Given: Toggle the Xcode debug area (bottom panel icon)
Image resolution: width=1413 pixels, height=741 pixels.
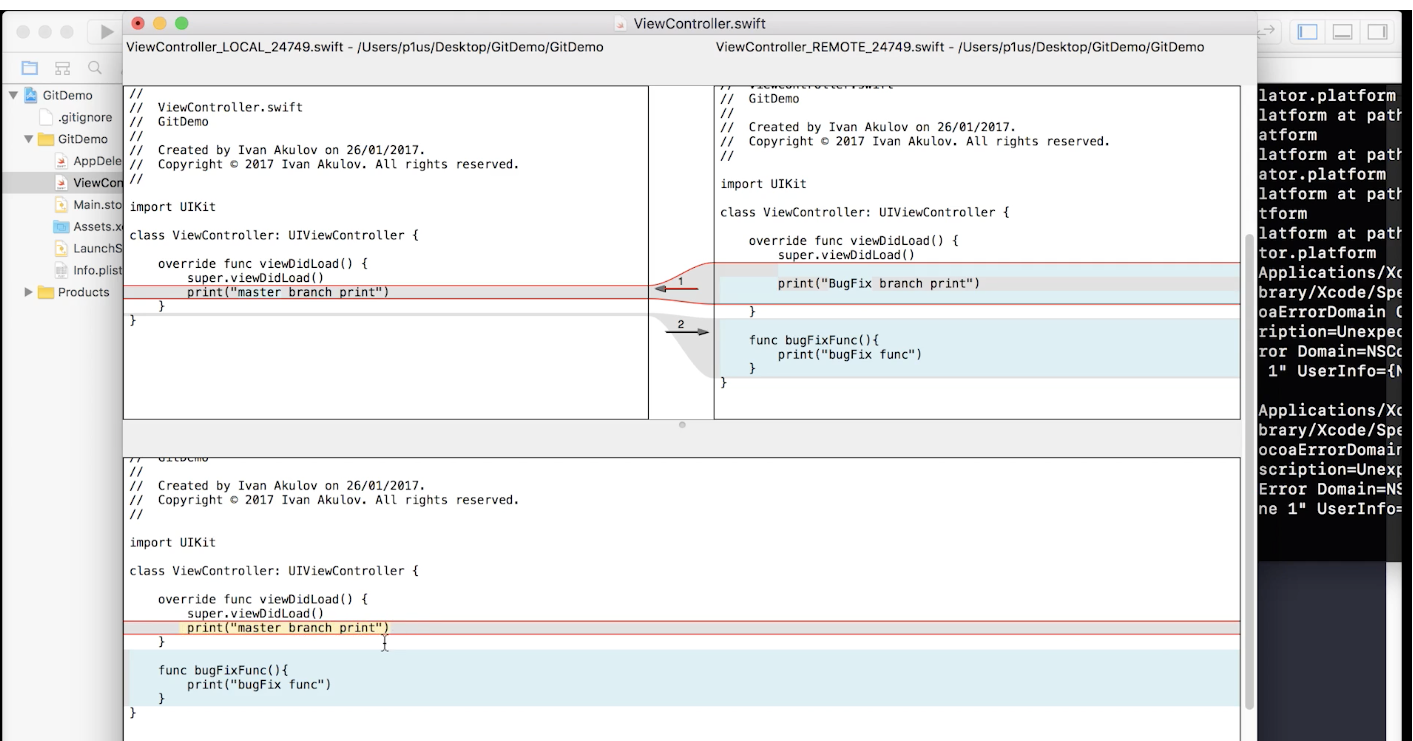Looking at the screenshot, I should tap(1342, 32).
